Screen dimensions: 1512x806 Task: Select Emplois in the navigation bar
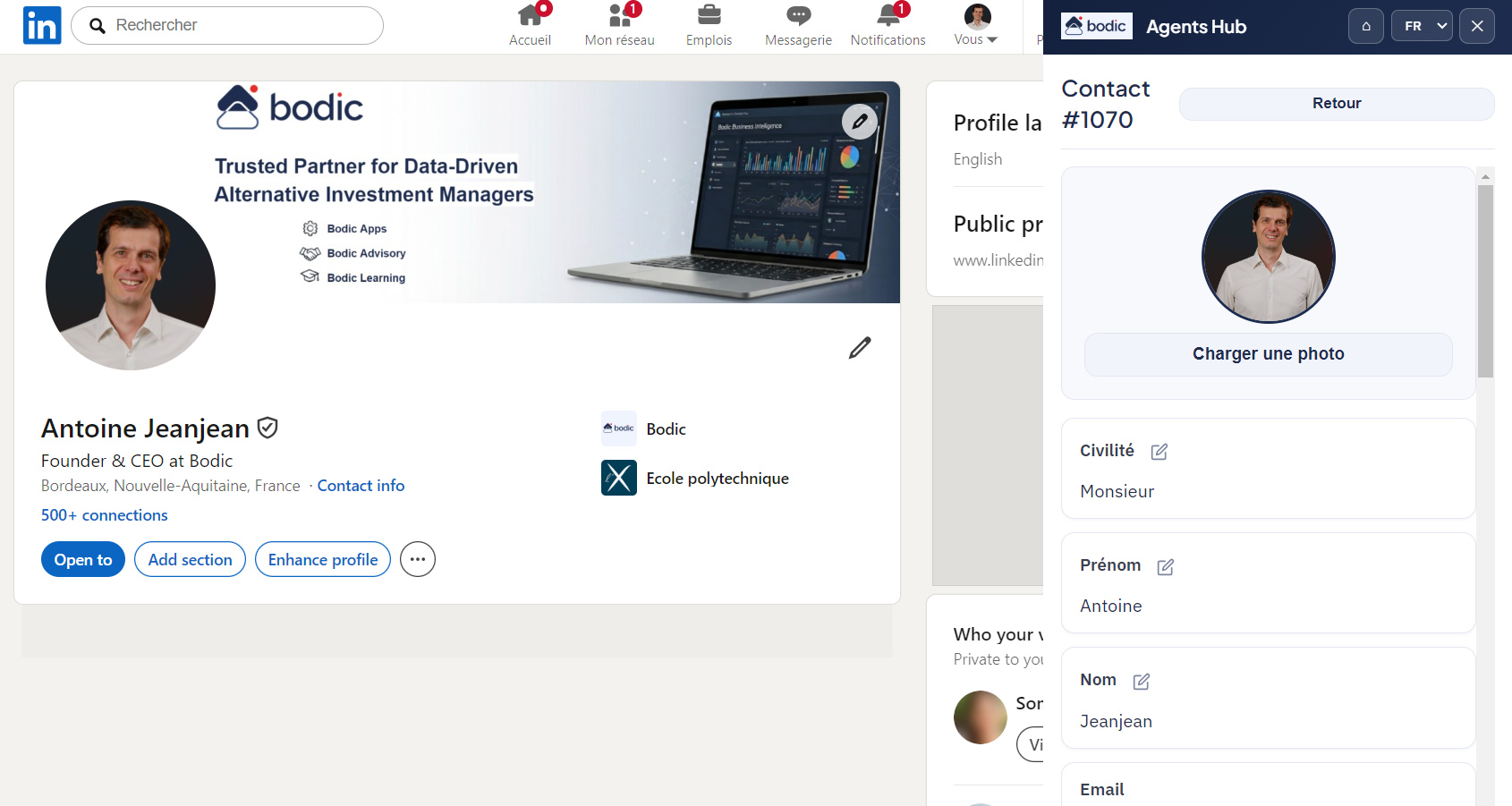tap(709, 25)
